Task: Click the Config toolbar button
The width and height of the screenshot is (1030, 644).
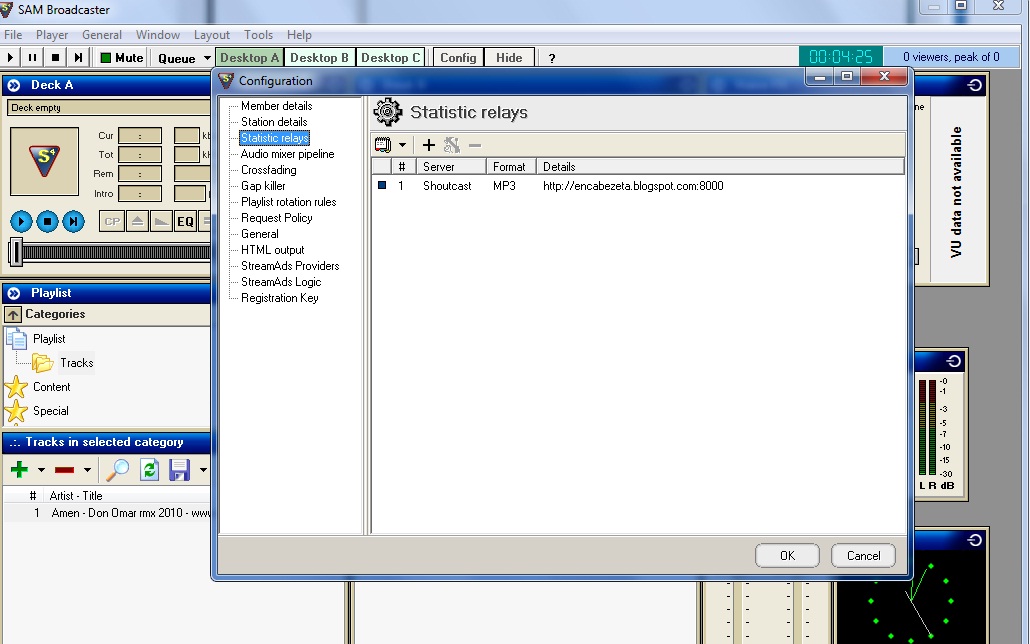Action: pyautogui.click(x=458, y=58)
